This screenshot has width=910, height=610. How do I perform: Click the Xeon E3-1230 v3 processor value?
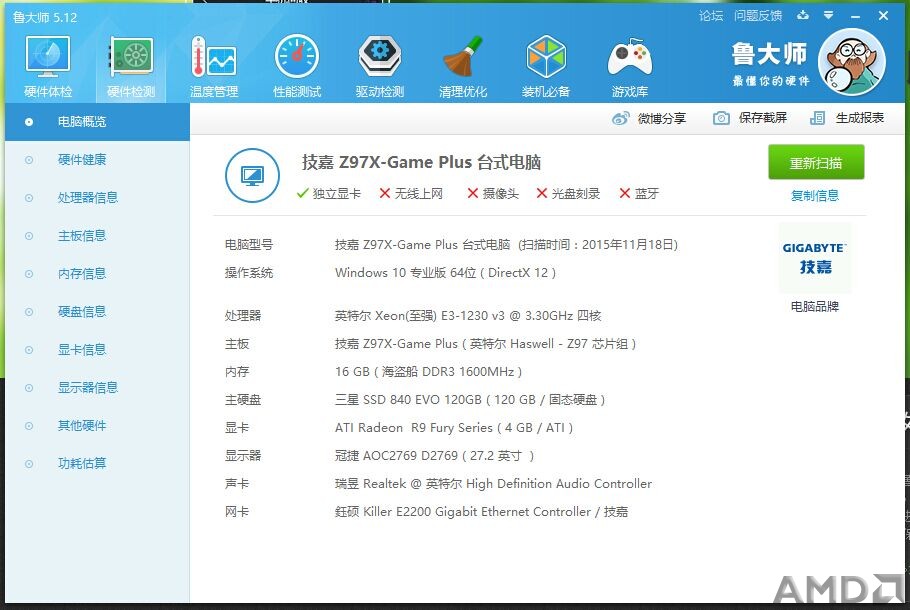(468, 316)
